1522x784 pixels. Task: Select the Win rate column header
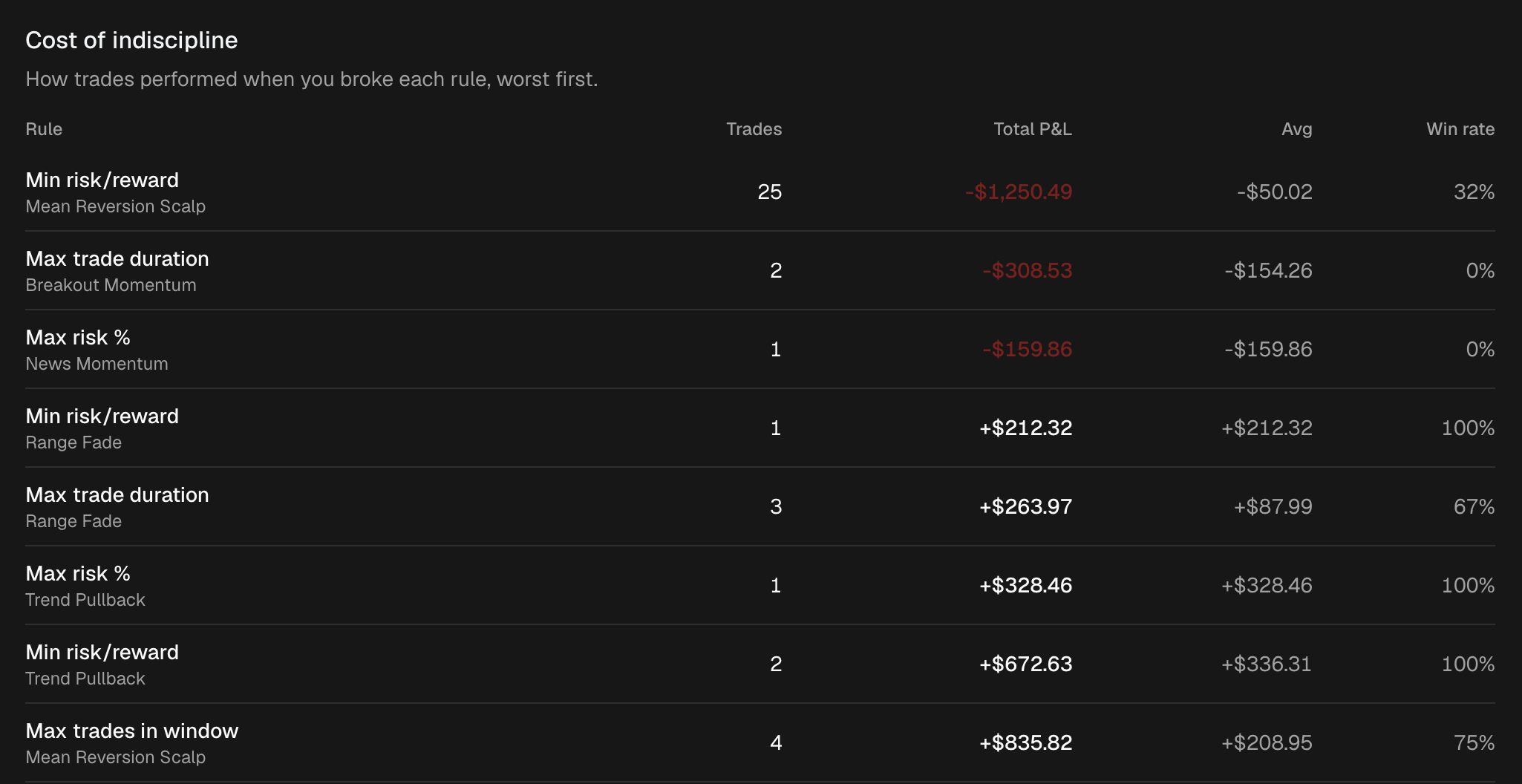pyautogui.click(x=1460, y=129)
